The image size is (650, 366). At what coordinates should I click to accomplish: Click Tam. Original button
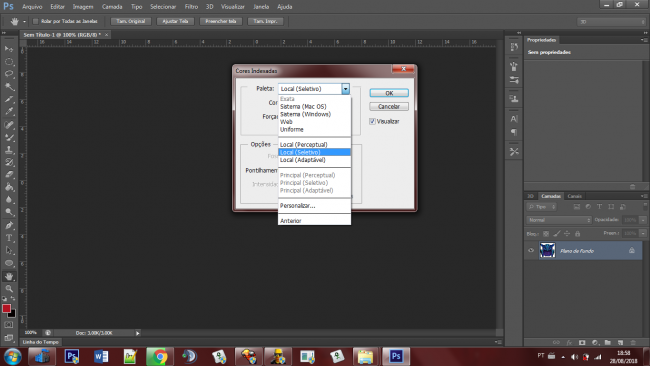pyautogui.click(x=131, y=21)
